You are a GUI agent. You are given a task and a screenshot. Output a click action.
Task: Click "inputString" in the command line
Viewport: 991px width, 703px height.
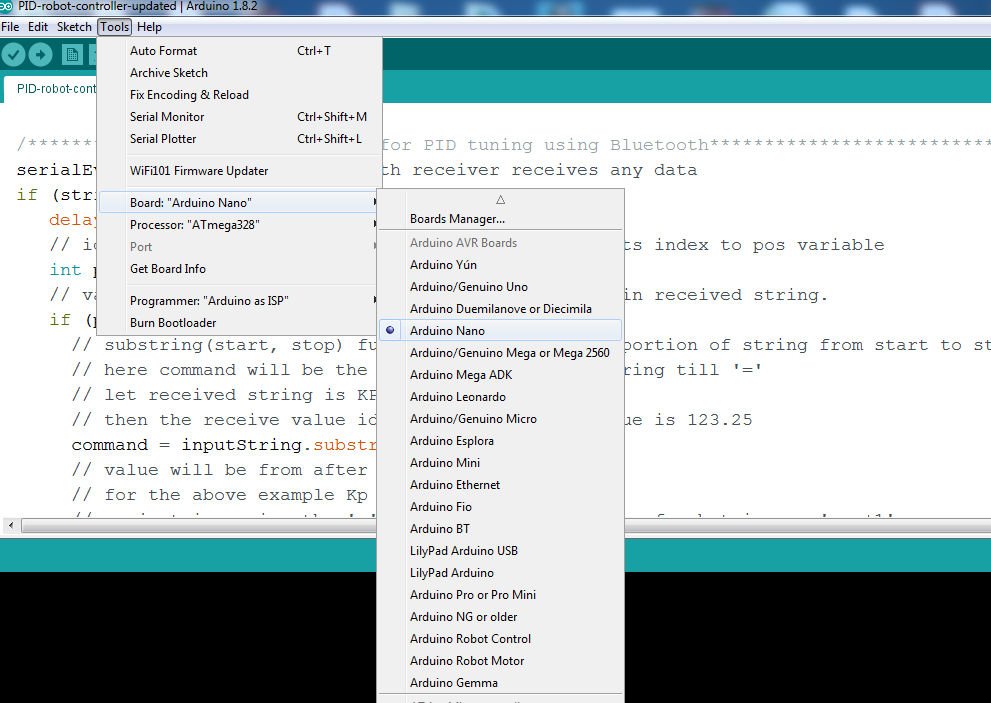pyautogui.click(x=242, y=445)
